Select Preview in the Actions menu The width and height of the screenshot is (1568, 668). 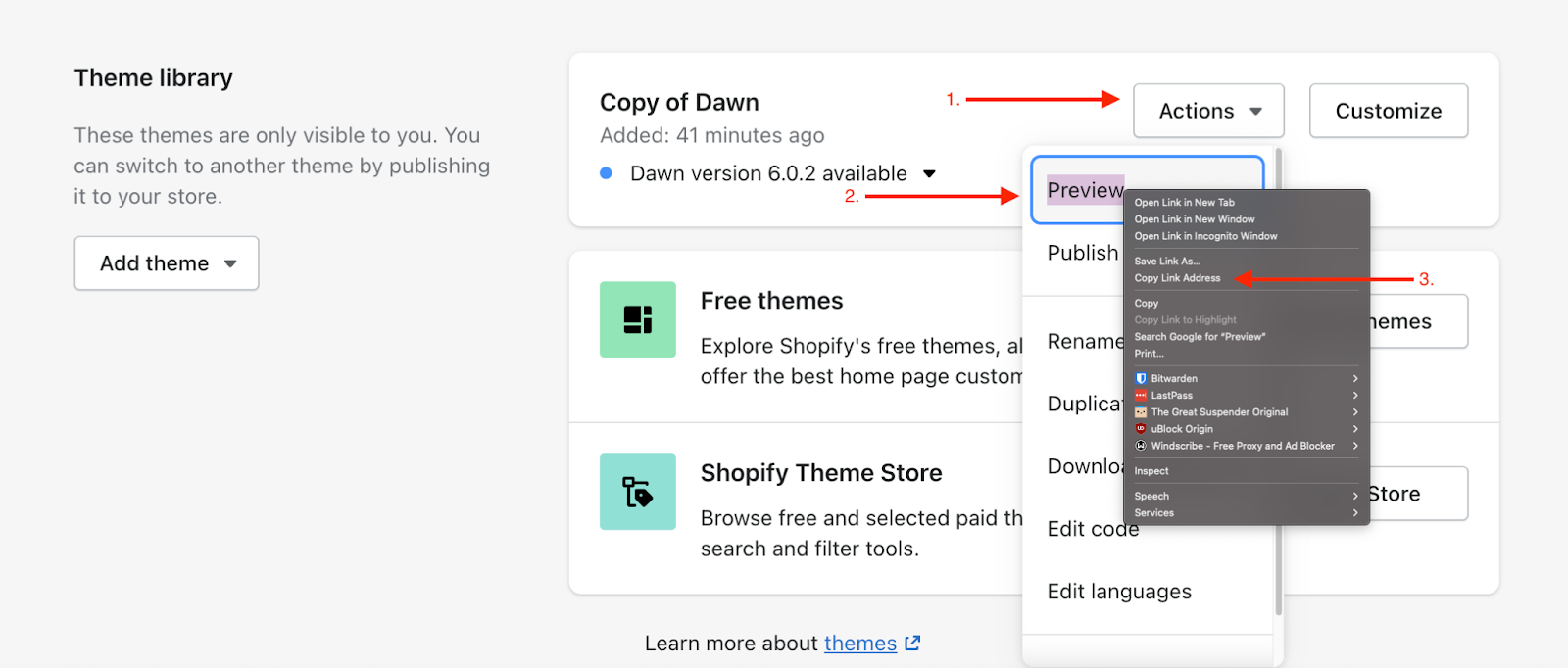tap(1085, 190)
